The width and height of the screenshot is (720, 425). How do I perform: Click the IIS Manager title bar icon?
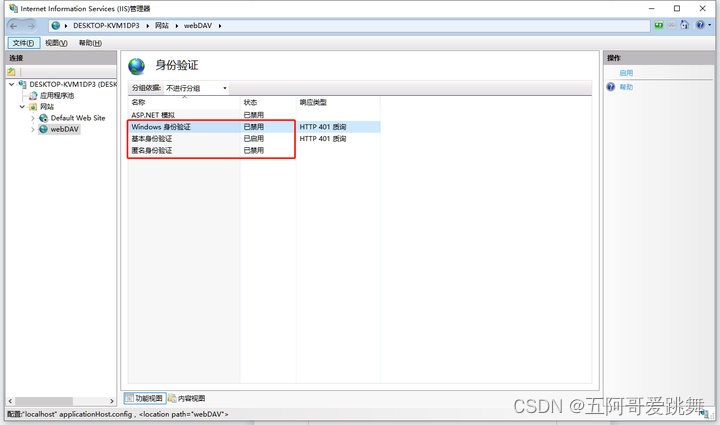[x=13, y=8]
